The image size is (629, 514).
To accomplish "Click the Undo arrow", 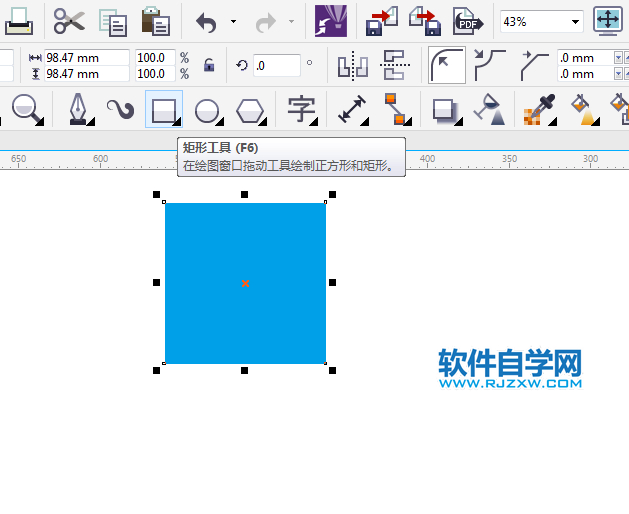I will [206, 22].
